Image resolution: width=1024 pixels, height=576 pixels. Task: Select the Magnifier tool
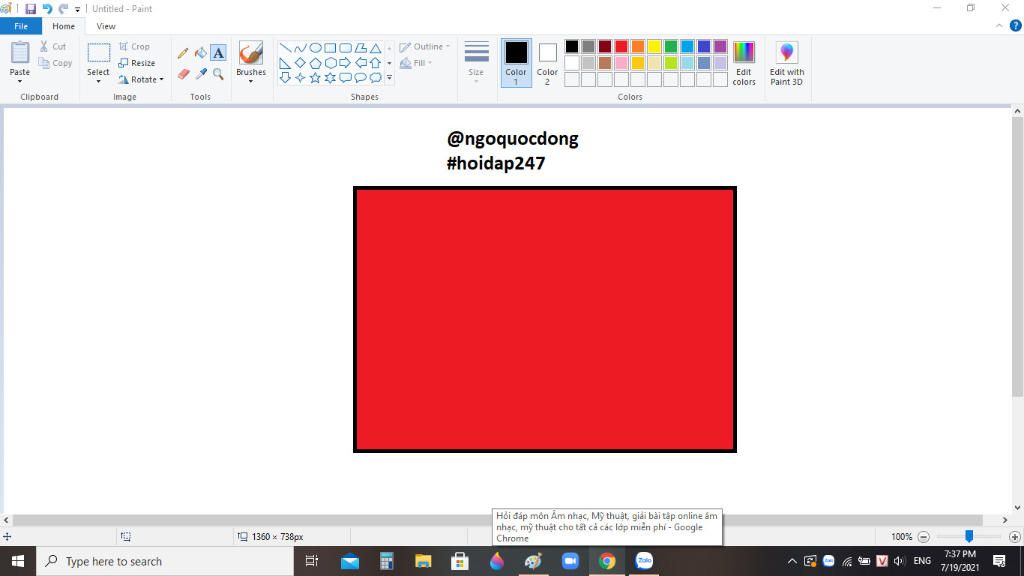pyautogui.click(x=218, y=74)
